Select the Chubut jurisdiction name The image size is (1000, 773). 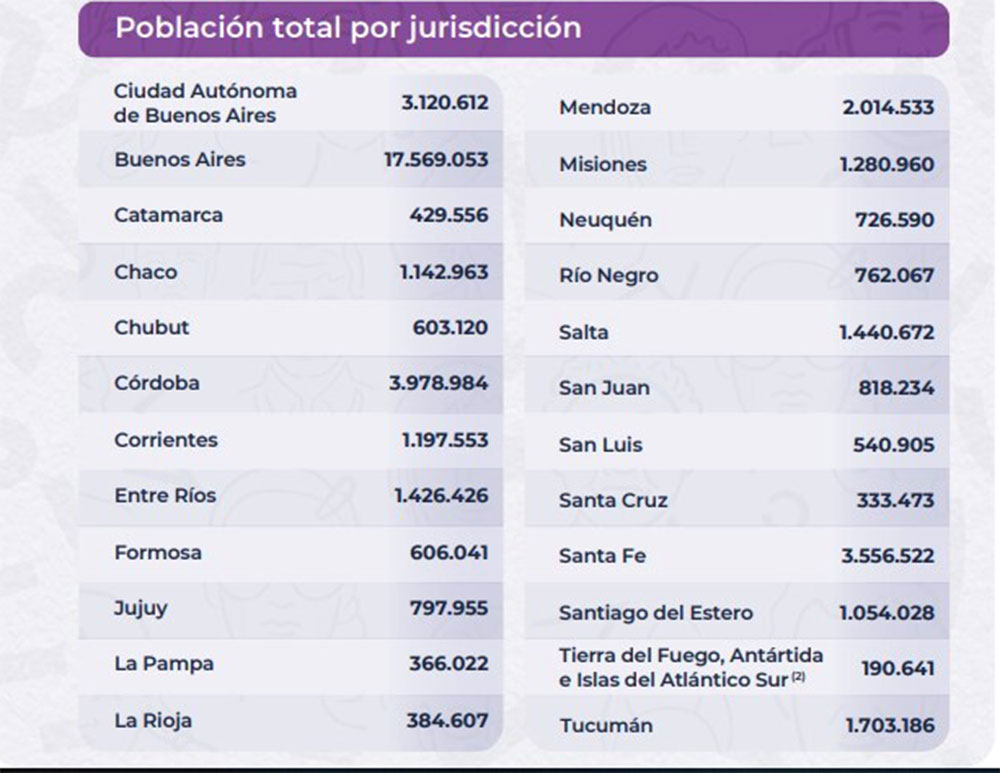click(x=151, y=327)
